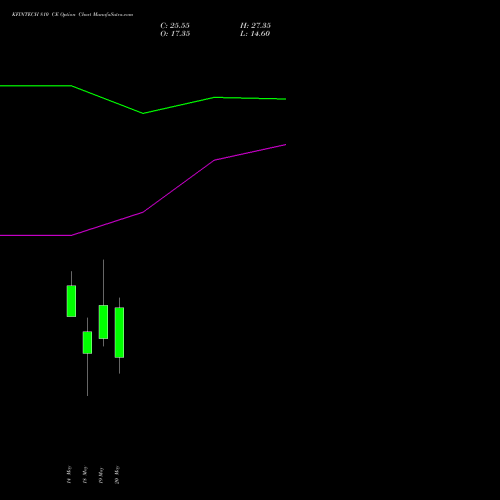Click the 19 May candlestick
This screenshot has width=500, height=500.
click(x=103, y=322)
